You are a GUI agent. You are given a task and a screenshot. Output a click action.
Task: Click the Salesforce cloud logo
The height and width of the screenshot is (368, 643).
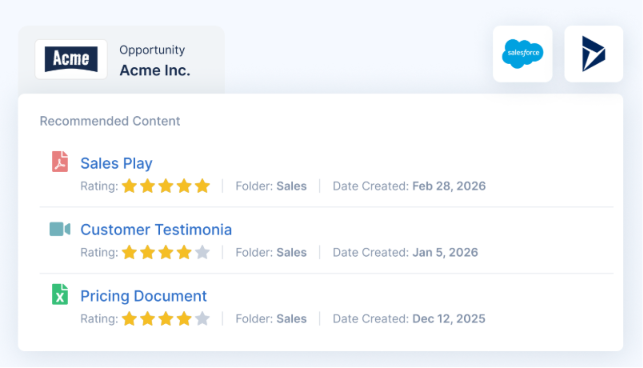(522, 54)
